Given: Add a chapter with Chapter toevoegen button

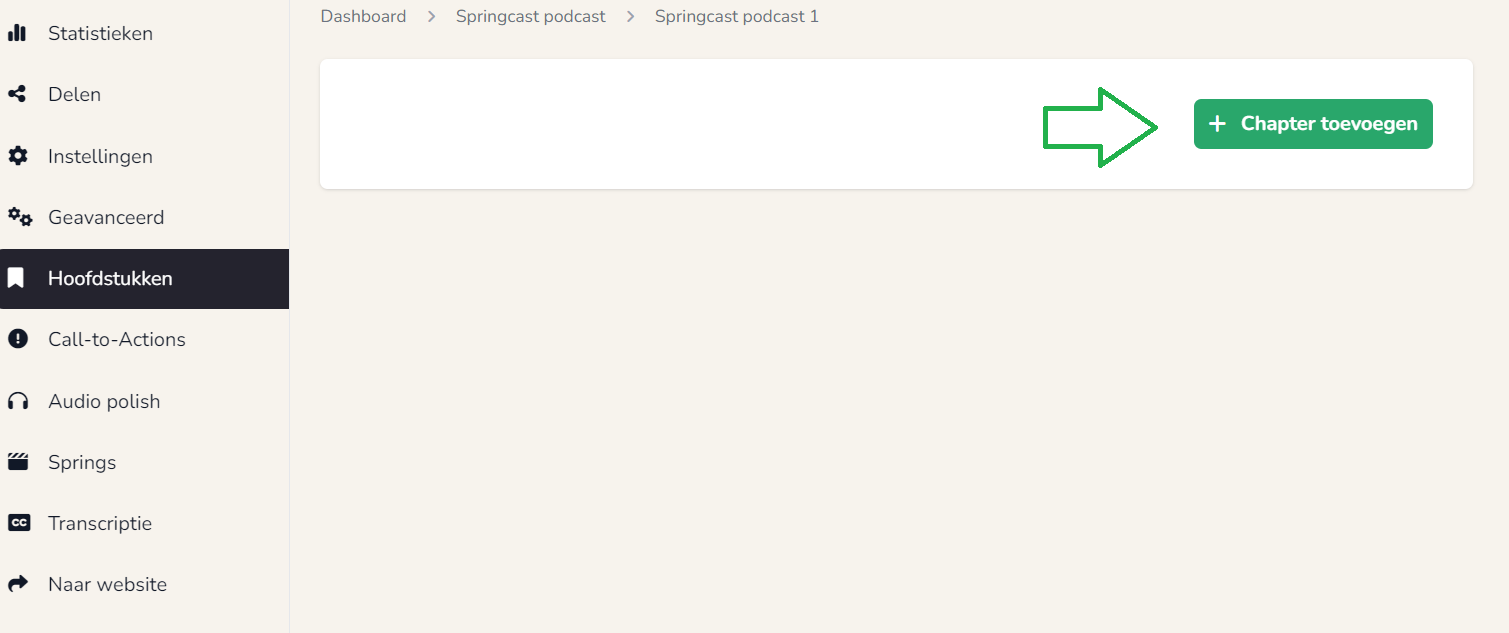Looking at the screenshot, I should 1313,124.
